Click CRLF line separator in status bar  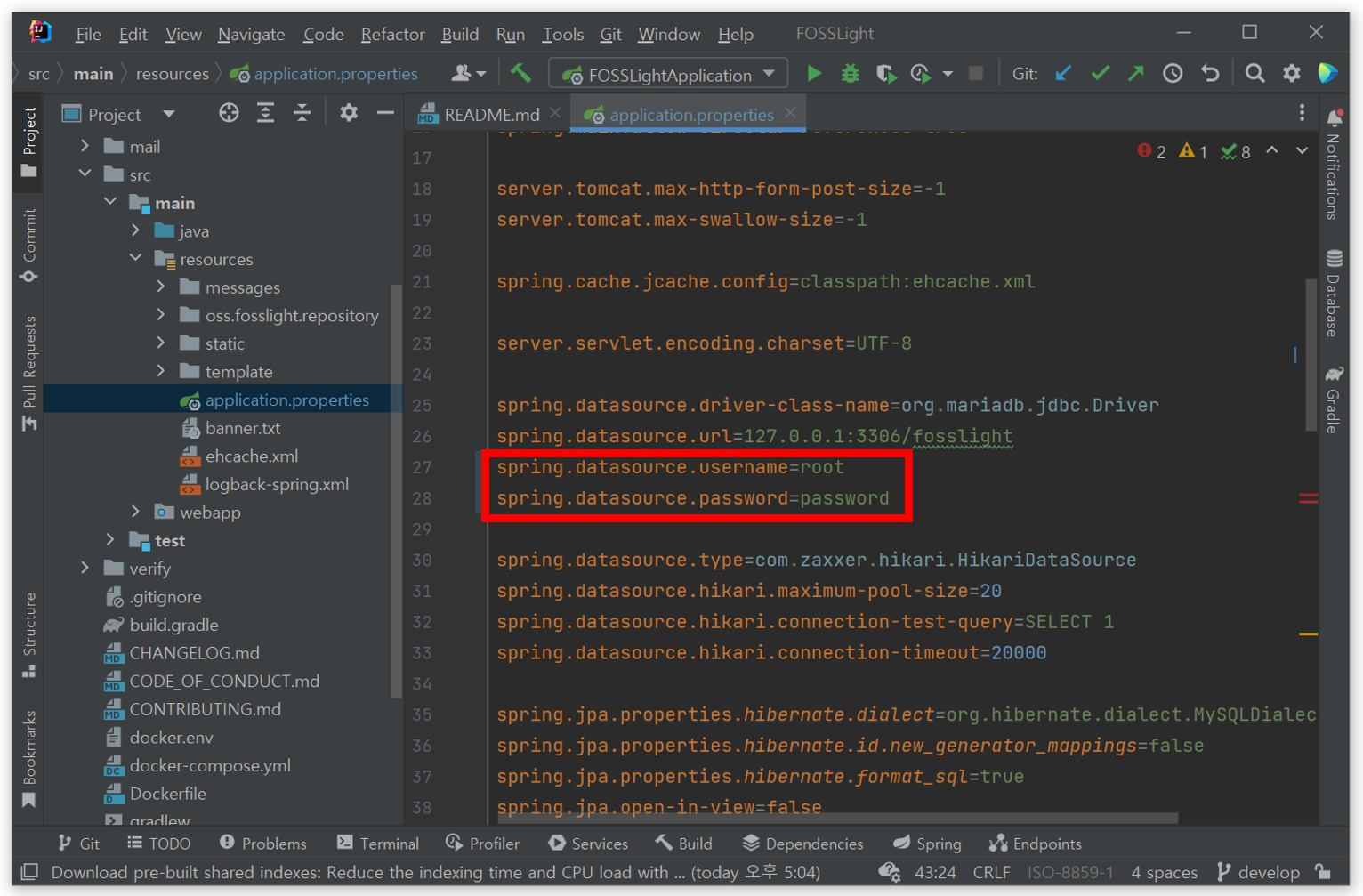pos(991,872)
